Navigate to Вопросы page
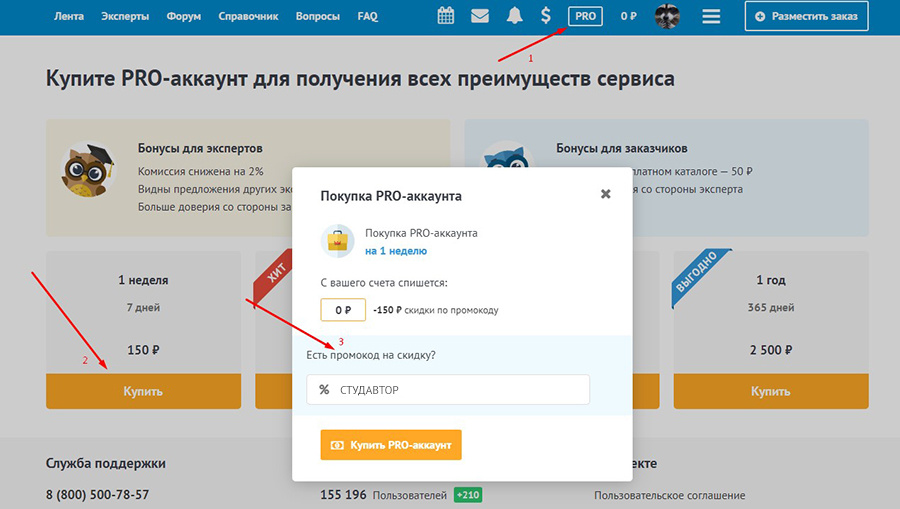 (318, 17)
